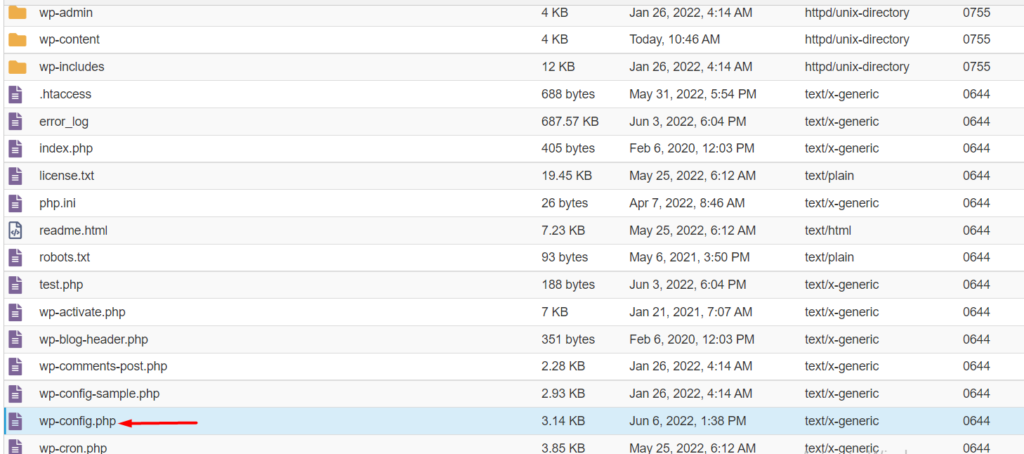
Task: Click the 0644 permissions of wp-config.php
Action: [976, 421]
